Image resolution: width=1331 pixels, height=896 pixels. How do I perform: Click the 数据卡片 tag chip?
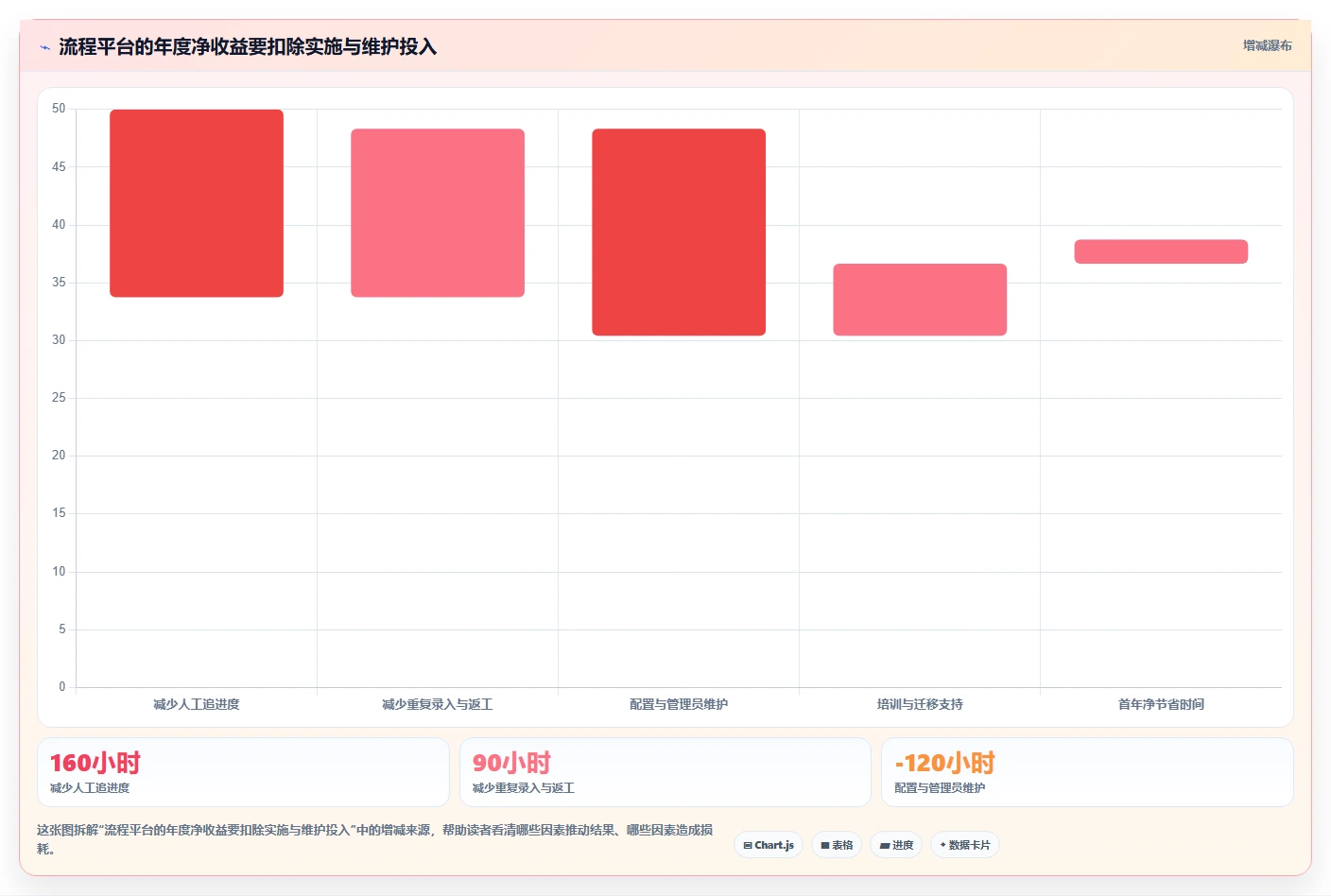tap(965, 845)
